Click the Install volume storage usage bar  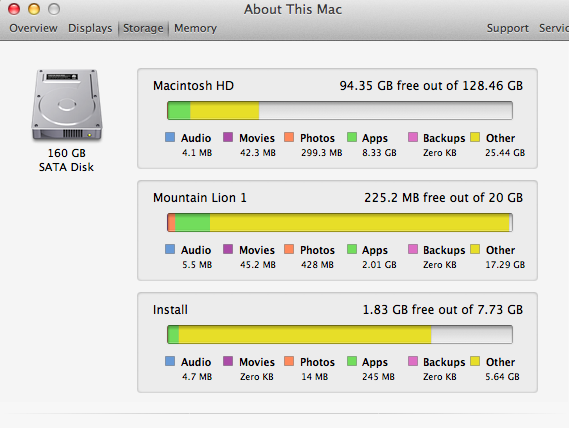click(340, 334)
